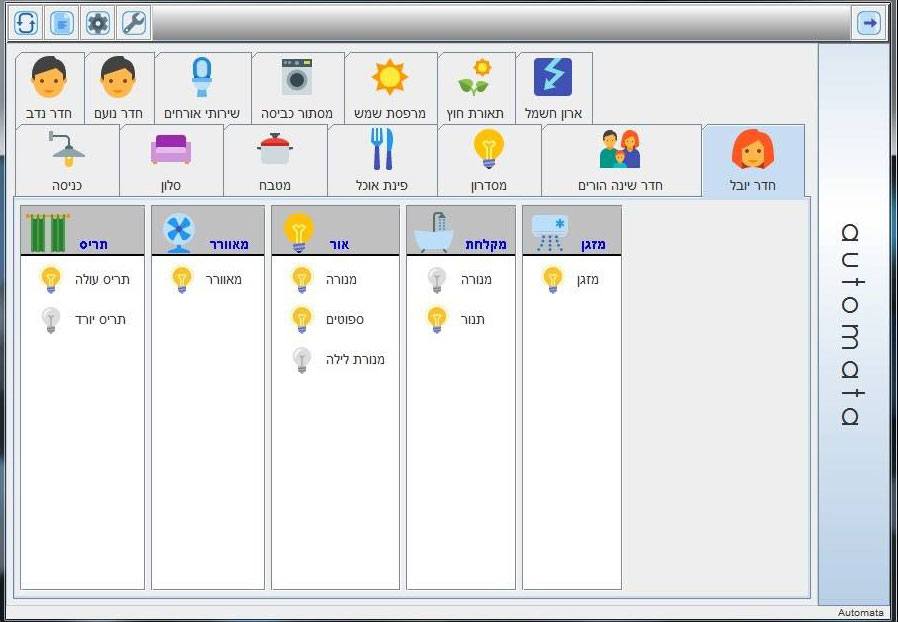Toggle the מזגן air conditioner bulb
The width and height of the screenshot is (898, 622).
pyautogui.click(x=553, y=280)
